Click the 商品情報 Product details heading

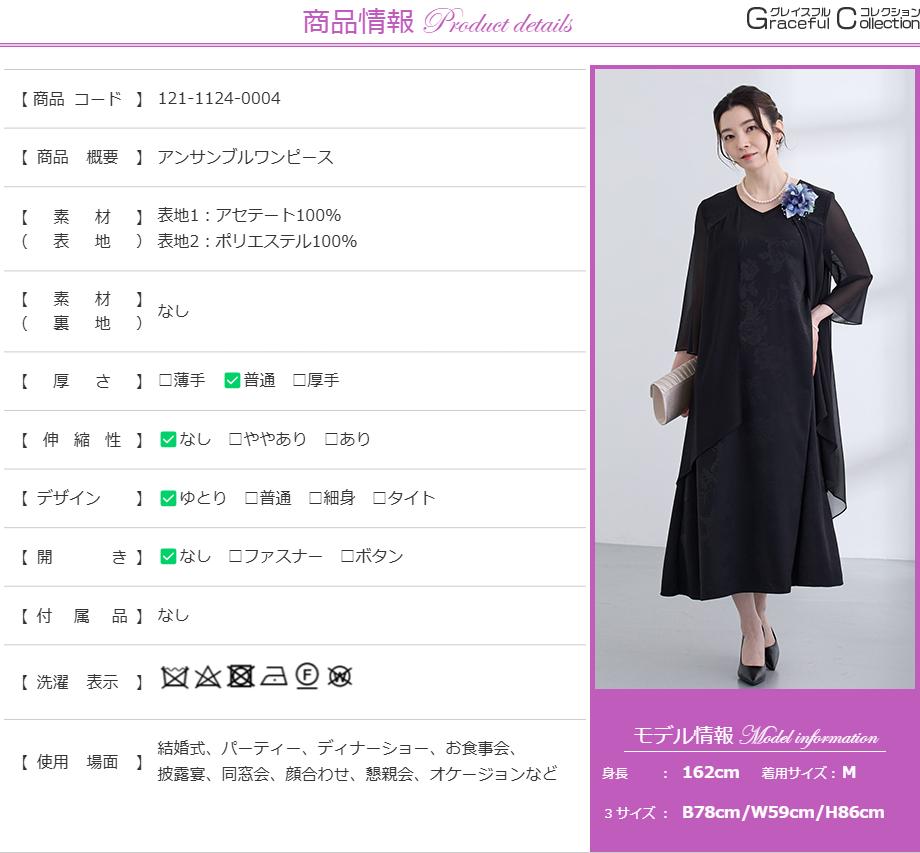(438, 22)
